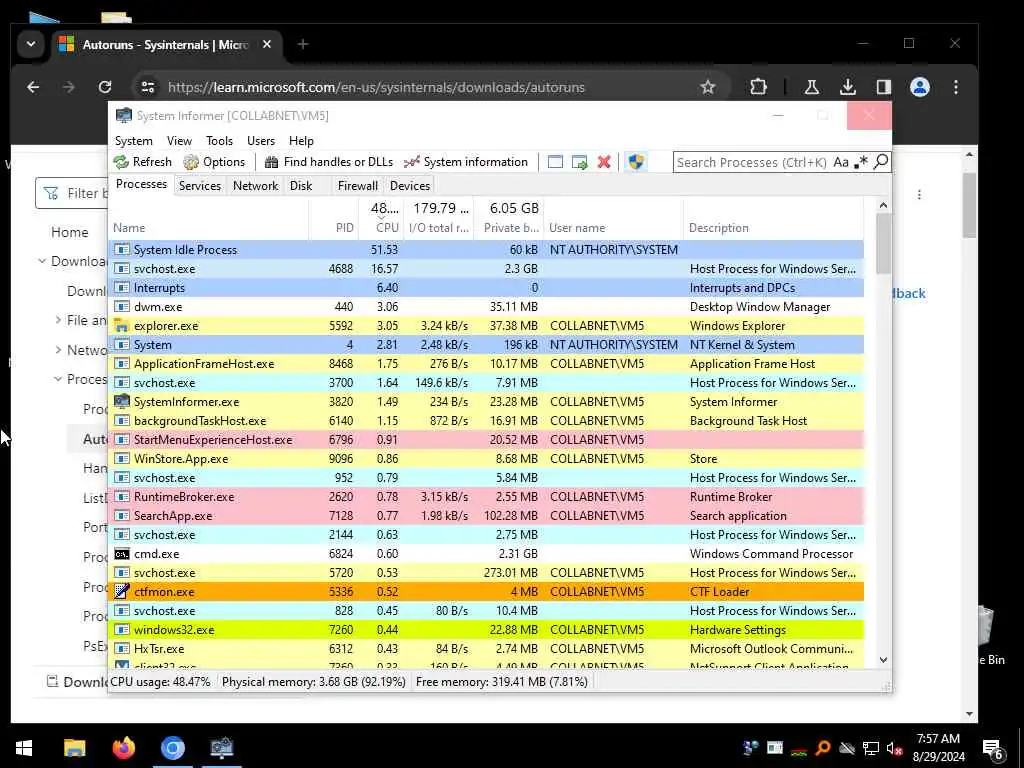Sort by the Description column header
1024x768 pixels.
tap(774, 218)
